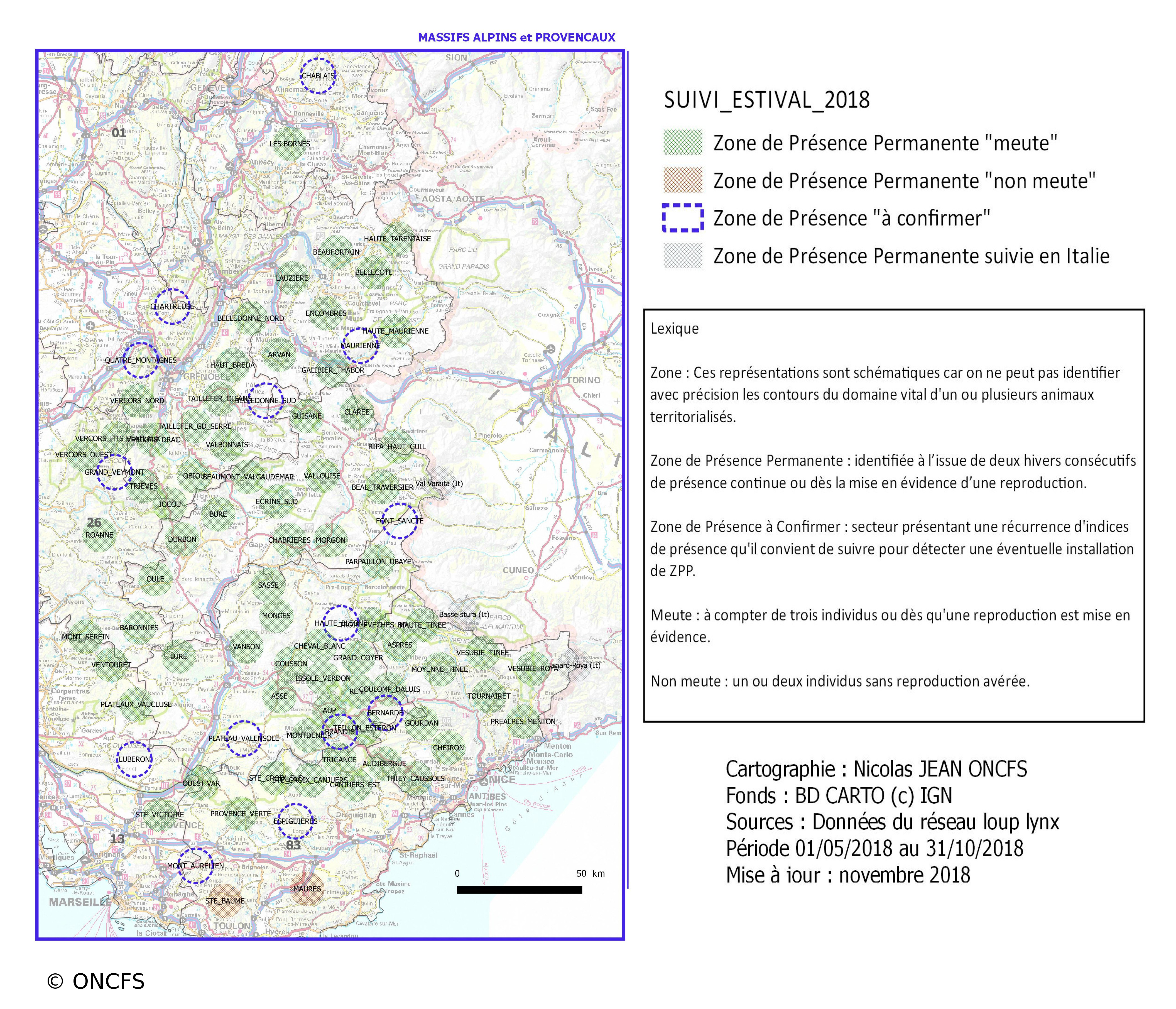
Task: Click the PLATEAUX_VAUCLUSE zone label
Action: 136,704
